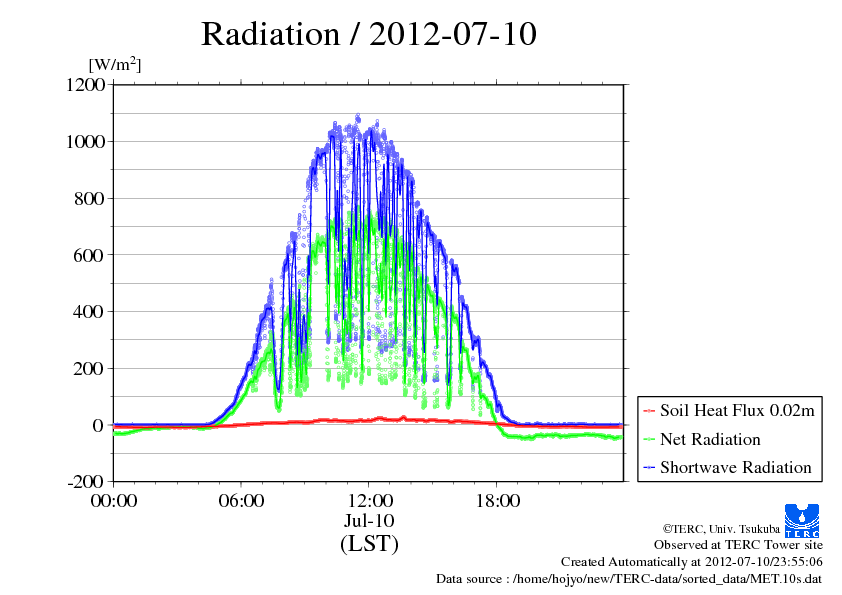The image size is (842, 595).
Task: Click the 06:00 x-axis tick label
Action: coord(241,501)
